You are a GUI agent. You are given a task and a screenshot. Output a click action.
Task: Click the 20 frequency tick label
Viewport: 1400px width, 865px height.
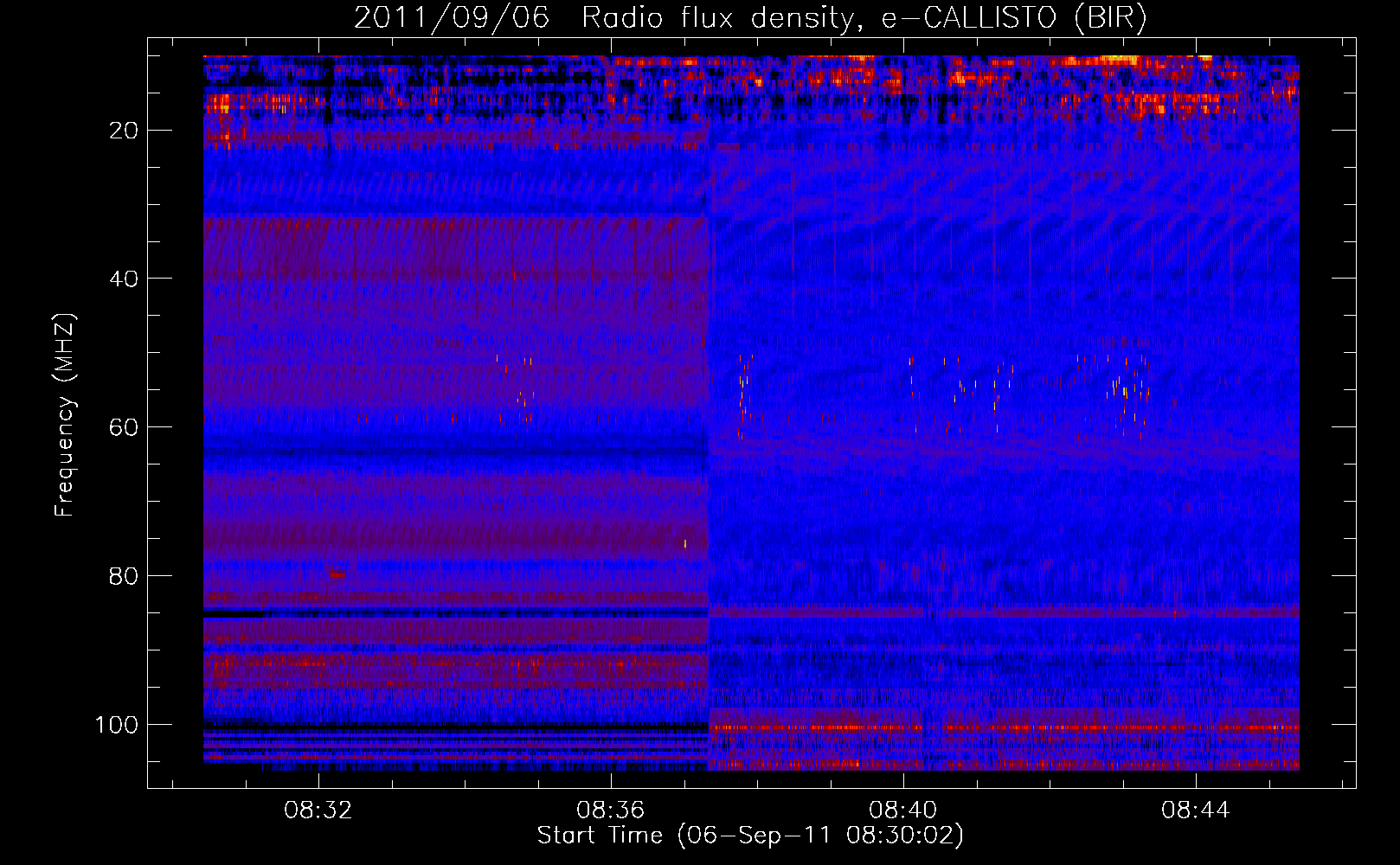coord(125,131)
